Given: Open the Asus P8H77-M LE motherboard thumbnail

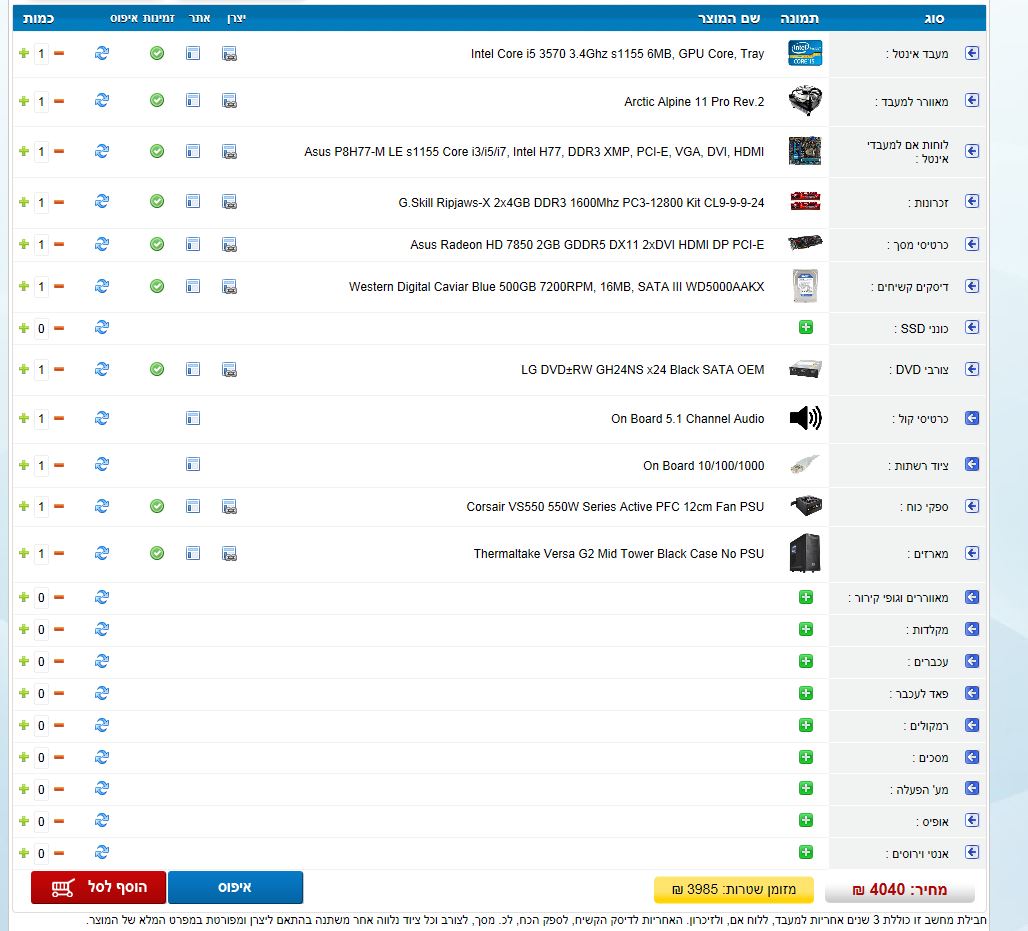Looking at the screenshot, I should (x=805, y=152).
